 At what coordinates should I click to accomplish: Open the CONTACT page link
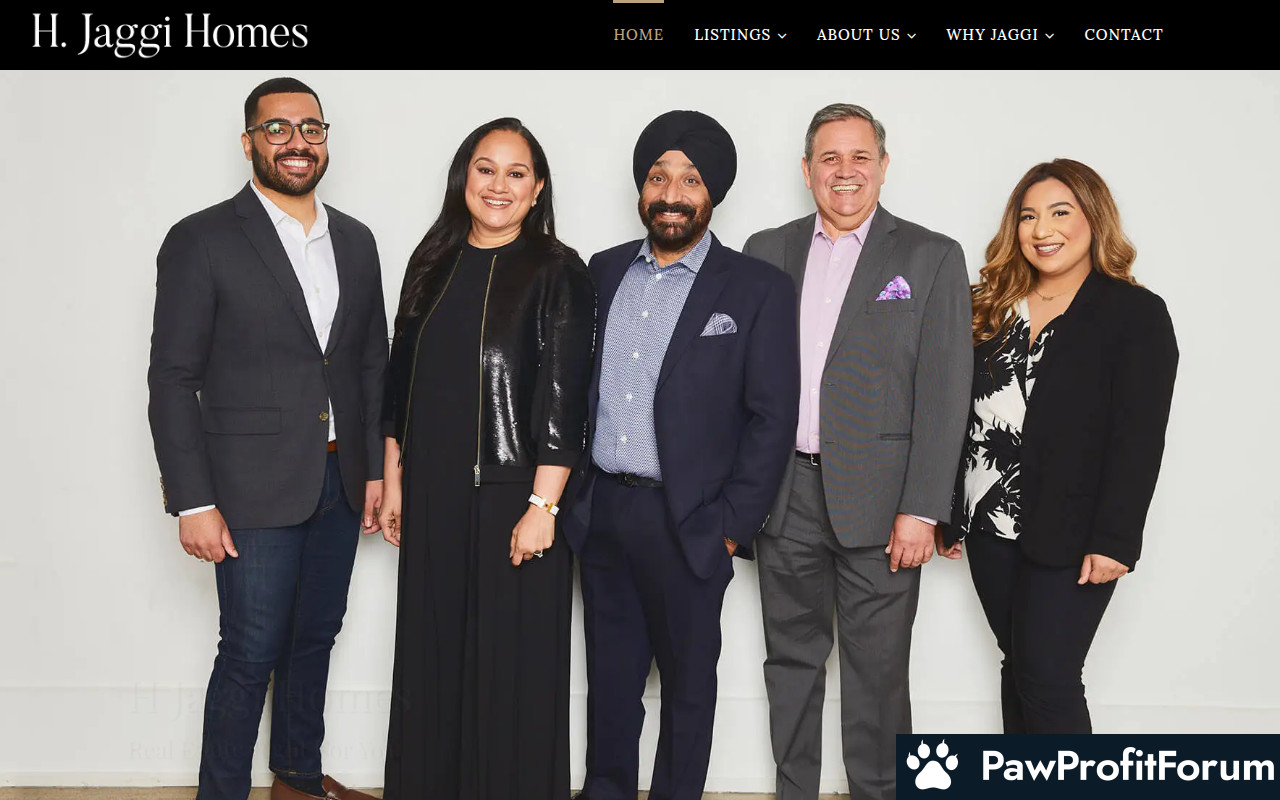pyautogui.click(x=1123, y=35)
